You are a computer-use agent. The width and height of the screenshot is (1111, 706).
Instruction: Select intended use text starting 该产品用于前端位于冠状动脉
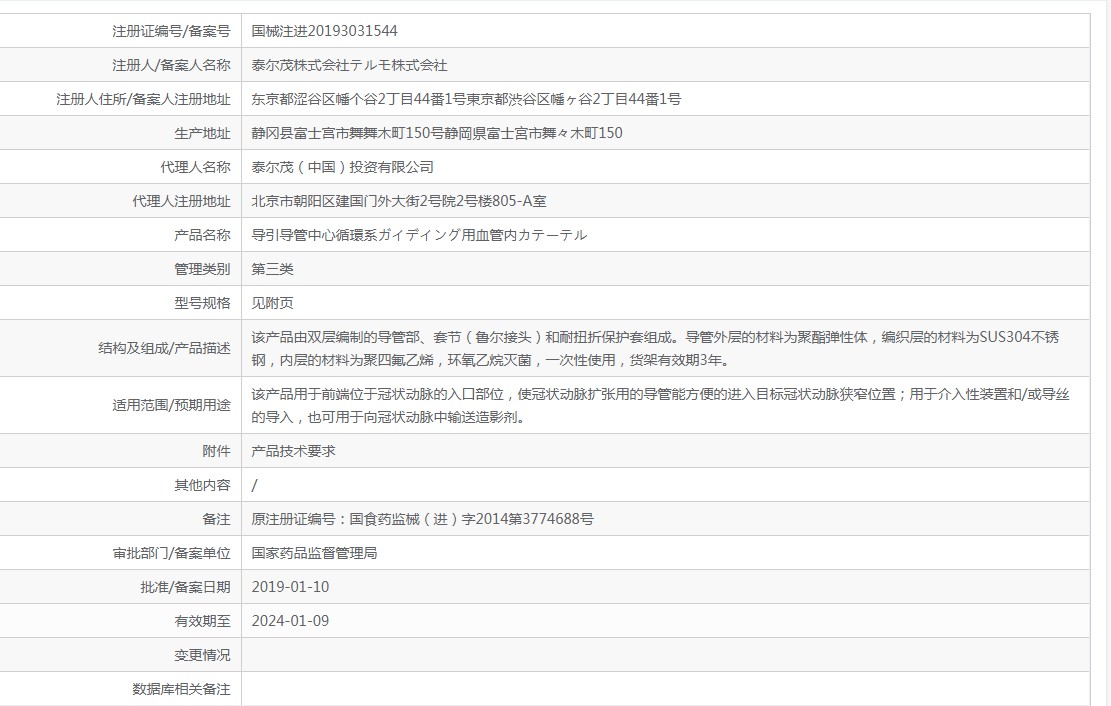660,405
